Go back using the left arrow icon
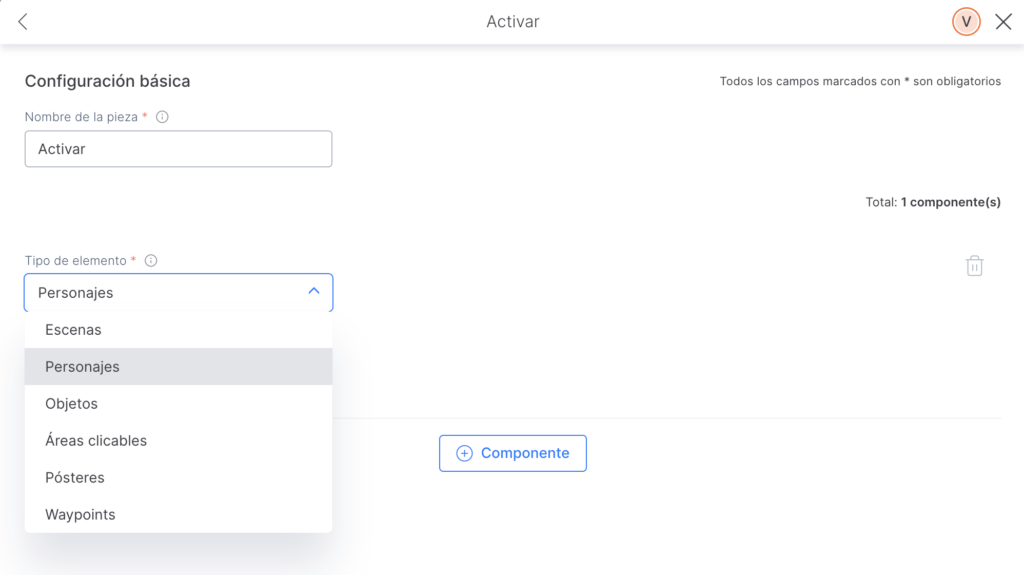This screenshot has width=1024, height=575. click(23, 22)
